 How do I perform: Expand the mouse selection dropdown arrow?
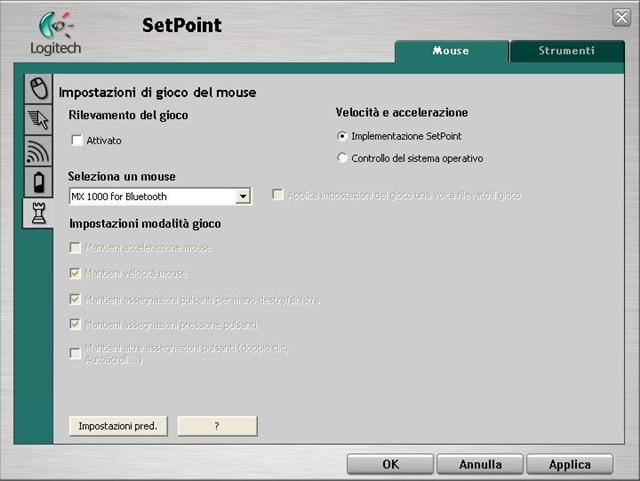point(243,196)
